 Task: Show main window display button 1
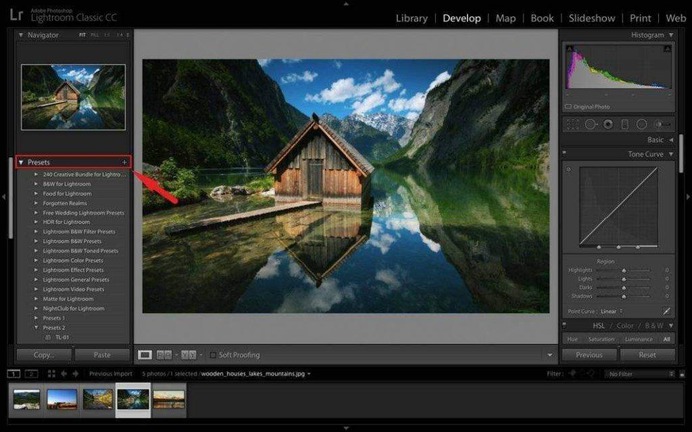point(14,374)
